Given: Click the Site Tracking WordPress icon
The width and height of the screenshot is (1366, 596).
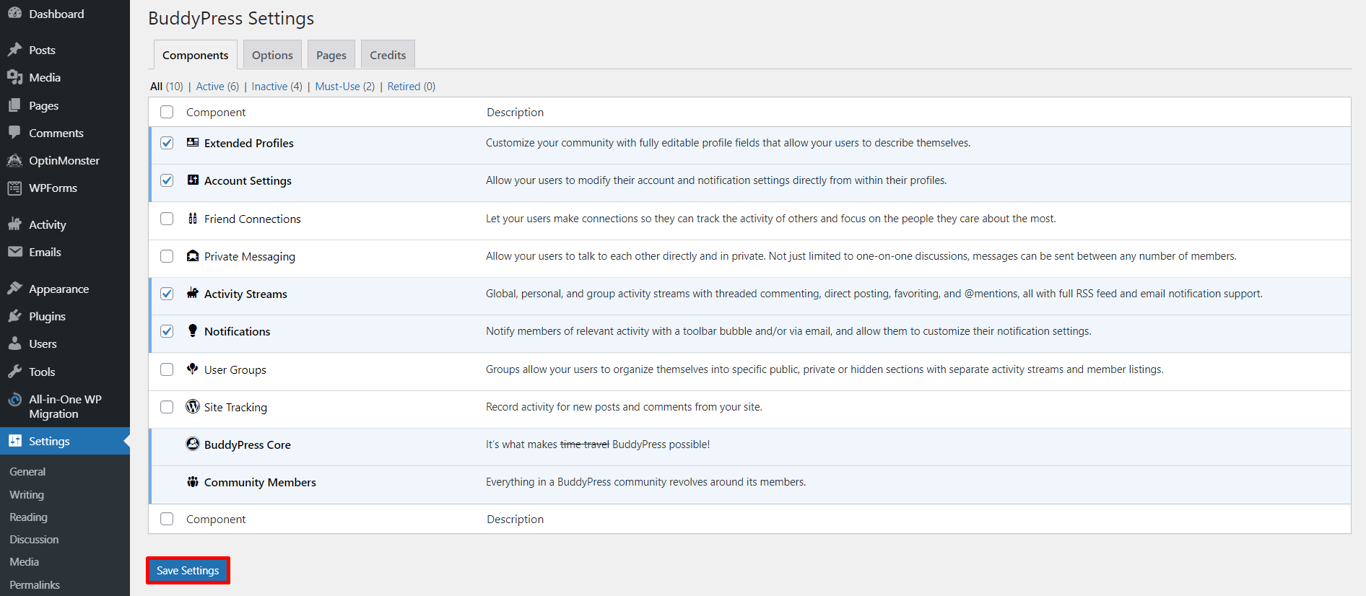Looking at the screenshot, I should click(190, 407).
